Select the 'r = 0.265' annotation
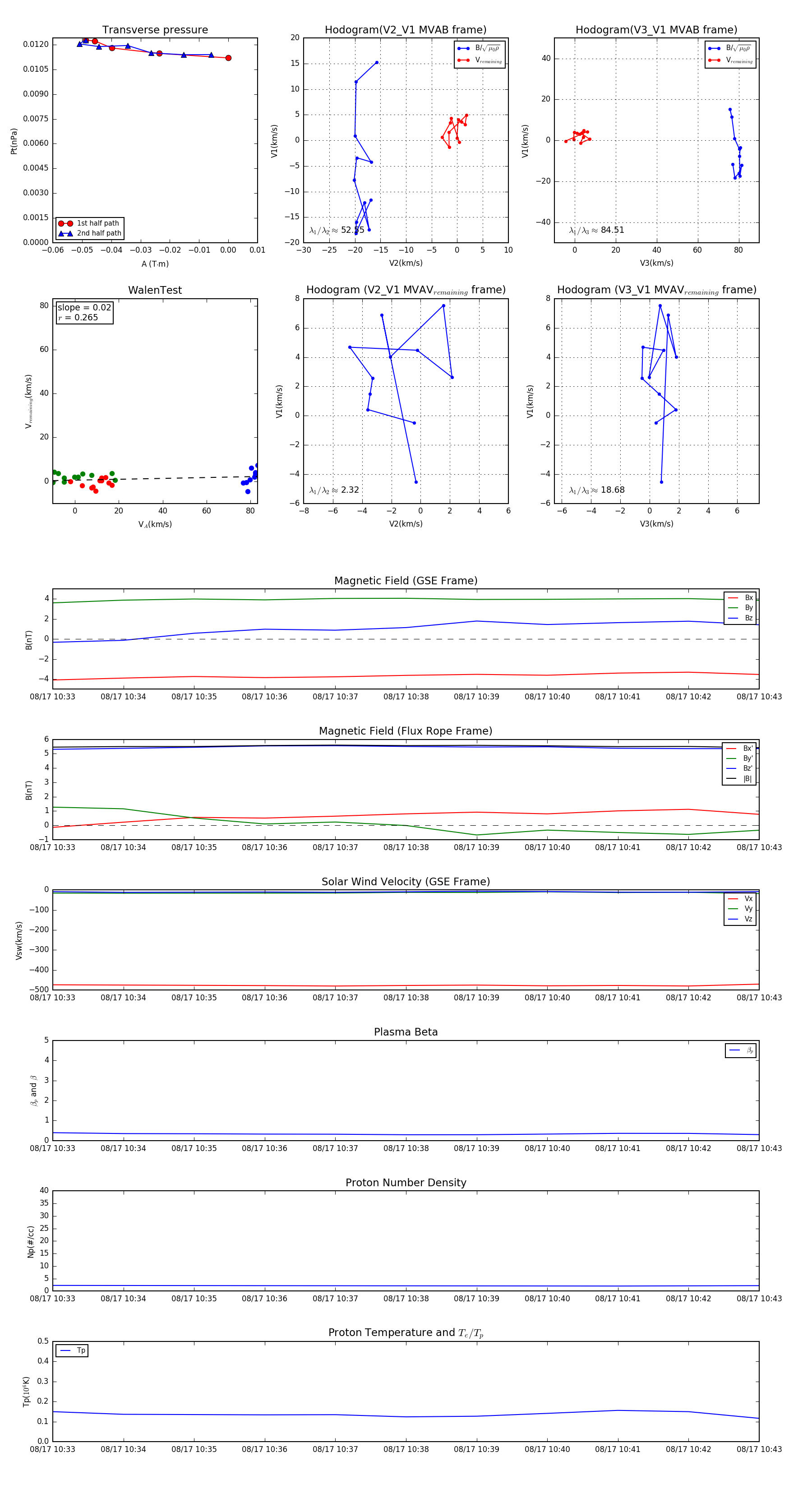The width and height of the screenshot is (812, 1489). pyautogui.click(x=78, y=317)
